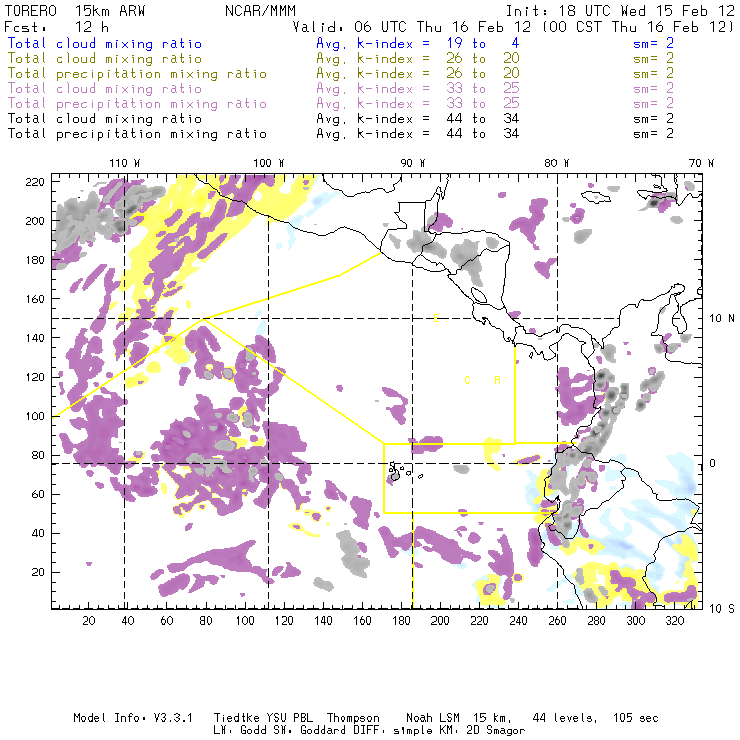Select the pink 'Total cloud mixing ratio' legend entry

[105, 89]
